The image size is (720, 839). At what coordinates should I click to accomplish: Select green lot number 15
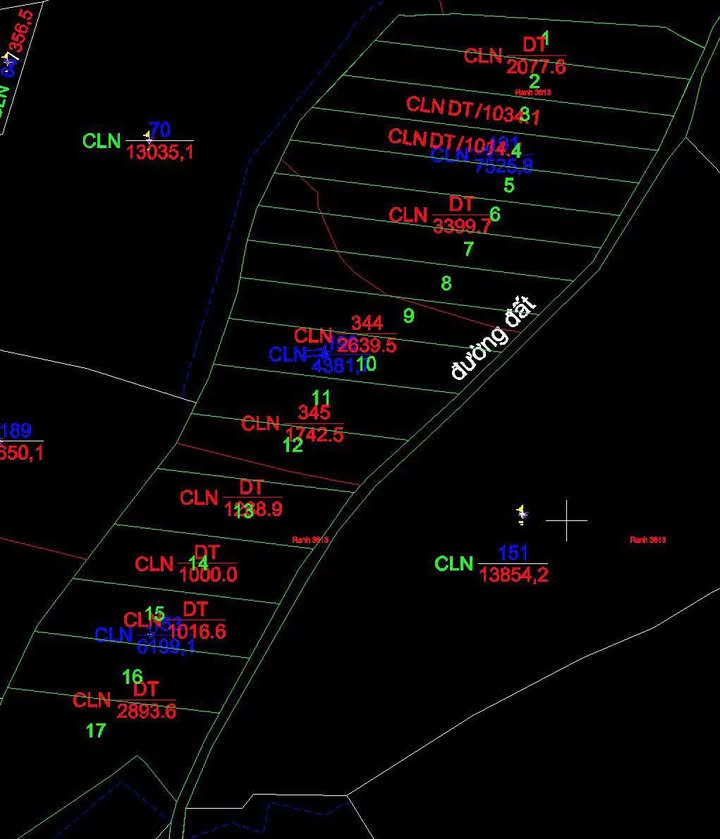154,613
